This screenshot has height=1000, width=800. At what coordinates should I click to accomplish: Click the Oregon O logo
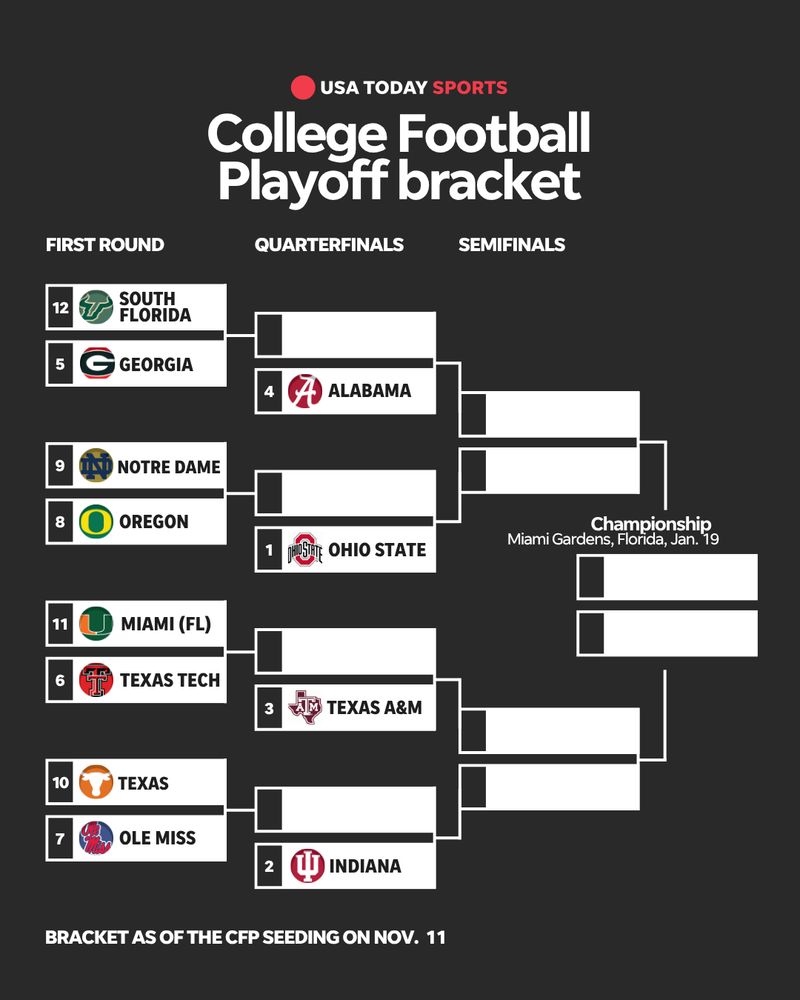coord(96,522)
